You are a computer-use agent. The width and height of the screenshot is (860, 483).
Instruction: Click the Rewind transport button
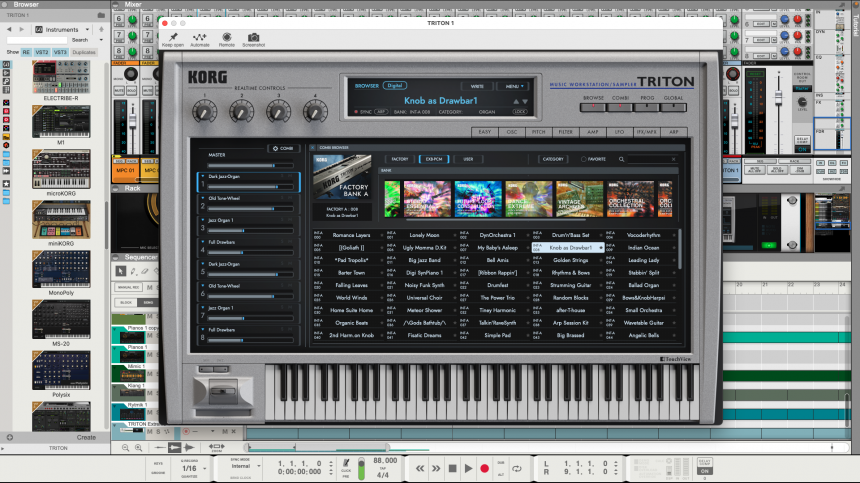420,469
